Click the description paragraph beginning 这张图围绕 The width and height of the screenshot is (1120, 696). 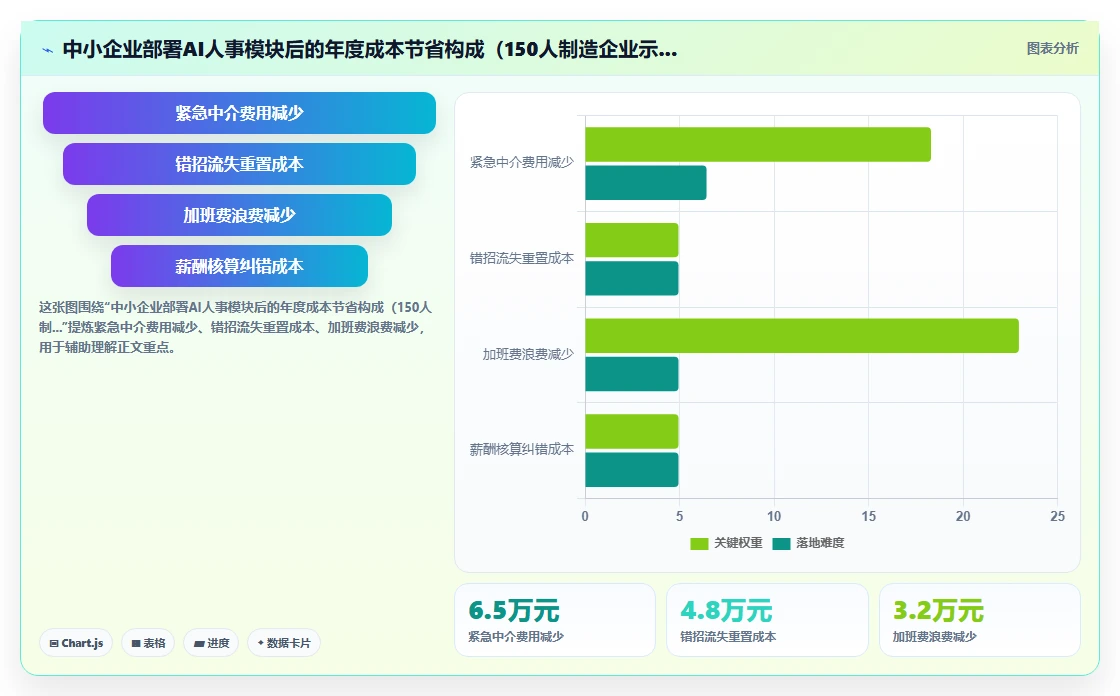click(x=236, y=327)
